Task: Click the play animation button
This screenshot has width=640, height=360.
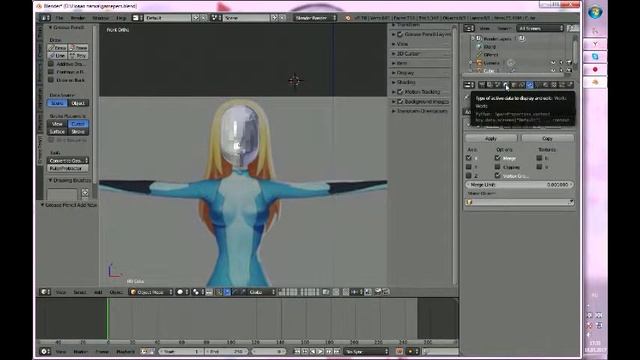Action: 321,351
